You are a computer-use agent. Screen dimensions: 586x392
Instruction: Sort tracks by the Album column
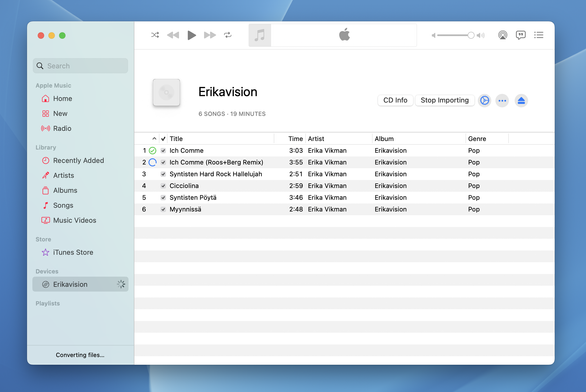click(419, 139)
